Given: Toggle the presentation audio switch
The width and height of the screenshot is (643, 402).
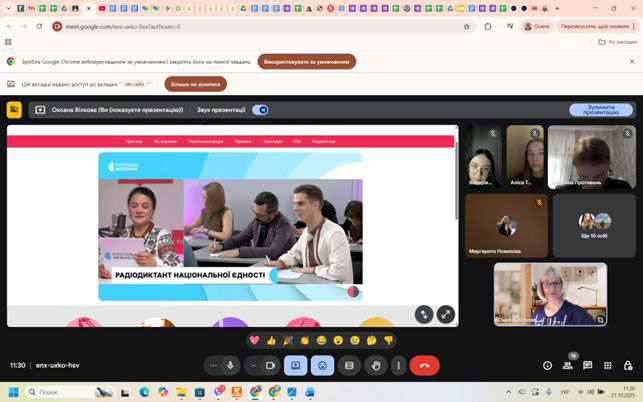Looking at the screenshot, I should tap(260, 110).
